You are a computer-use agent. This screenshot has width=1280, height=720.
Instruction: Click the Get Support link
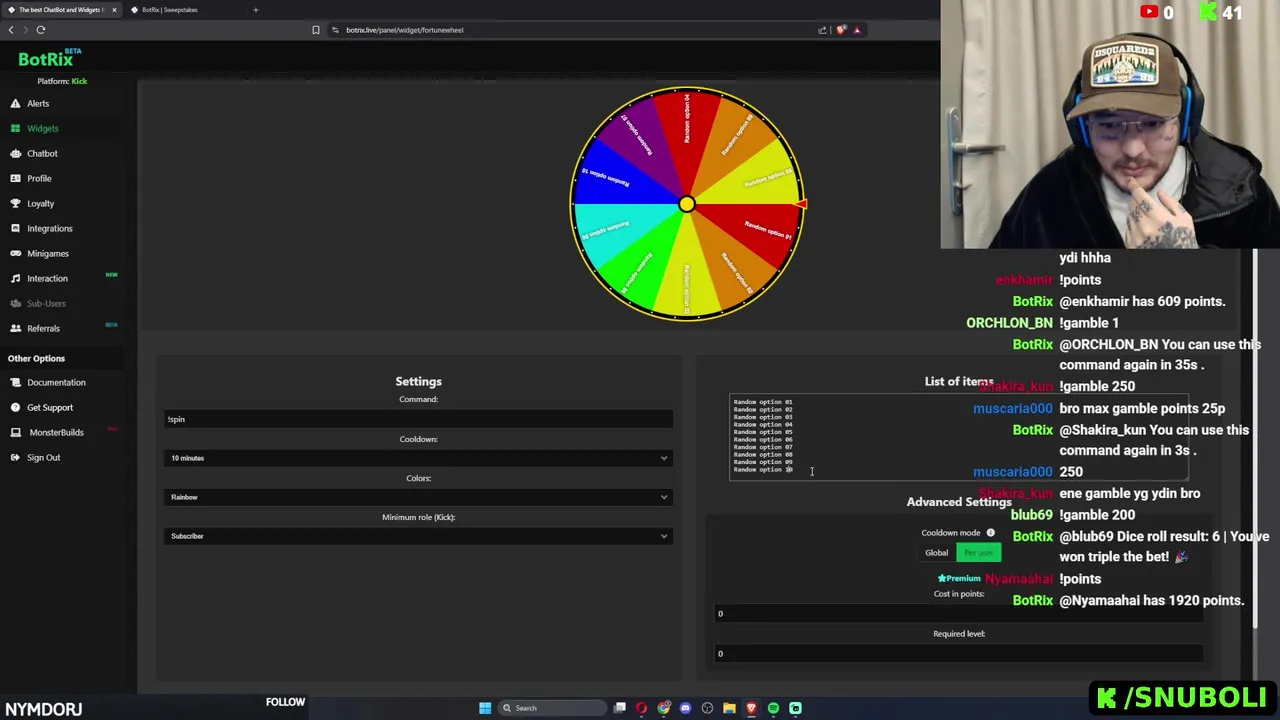50,408
